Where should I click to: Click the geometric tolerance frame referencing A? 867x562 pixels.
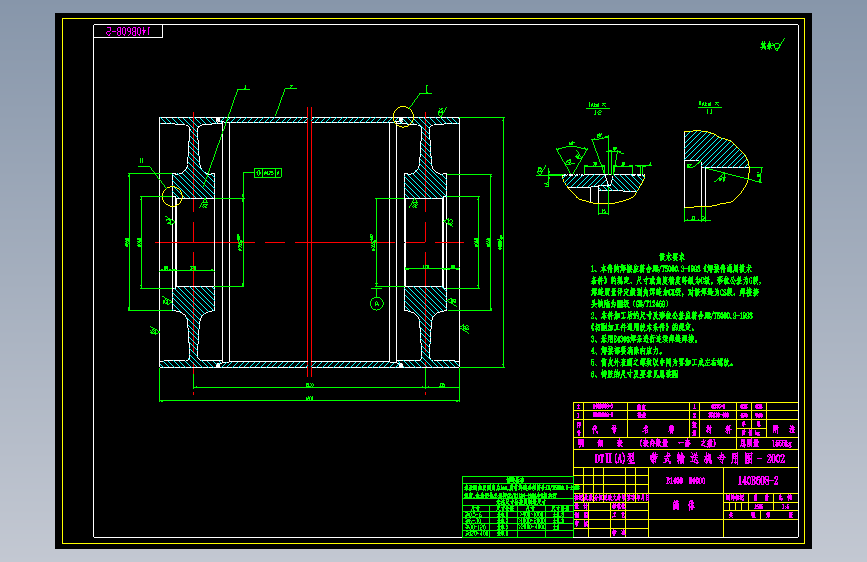click(x=268, y=173)
